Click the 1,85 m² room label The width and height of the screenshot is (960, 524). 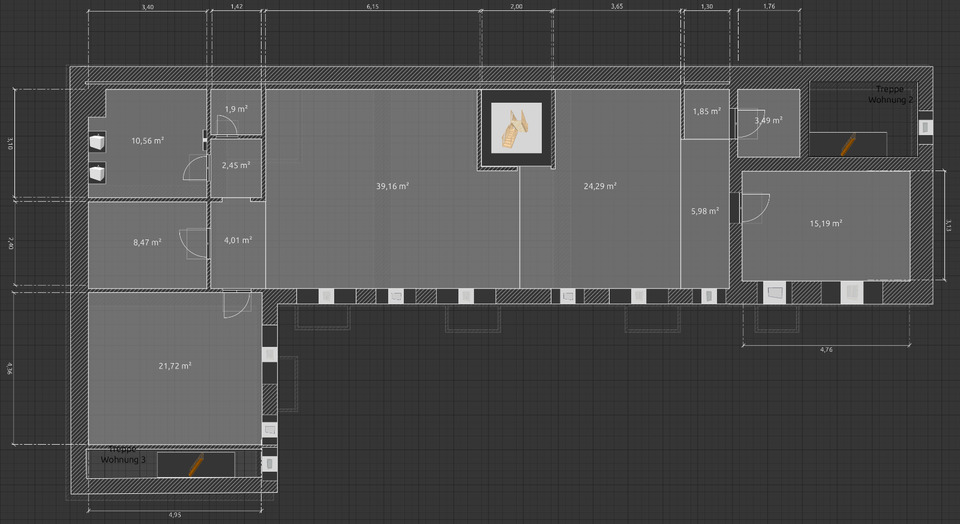706,111
